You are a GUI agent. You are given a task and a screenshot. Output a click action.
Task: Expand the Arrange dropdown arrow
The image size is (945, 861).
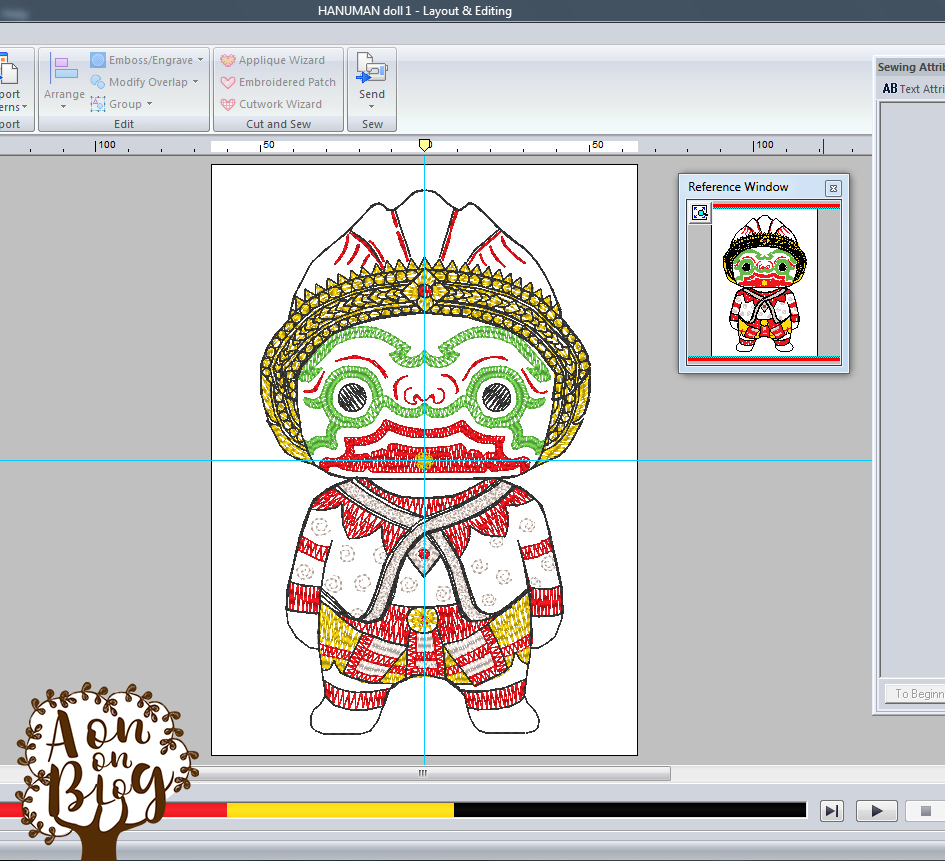(64, 107)
